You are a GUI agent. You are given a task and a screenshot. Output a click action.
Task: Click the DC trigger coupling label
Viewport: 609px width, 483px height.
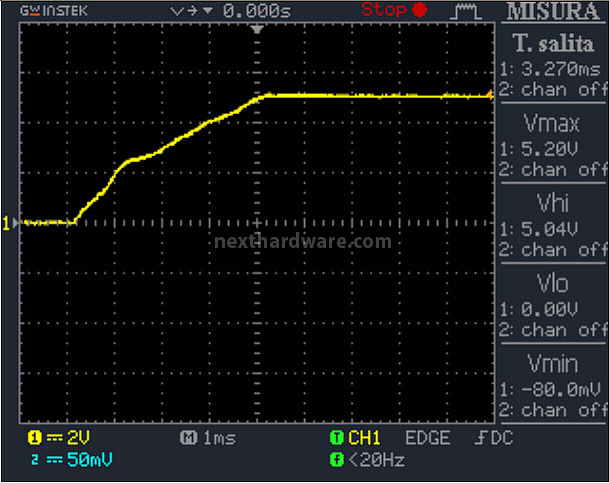pos(502,438)
